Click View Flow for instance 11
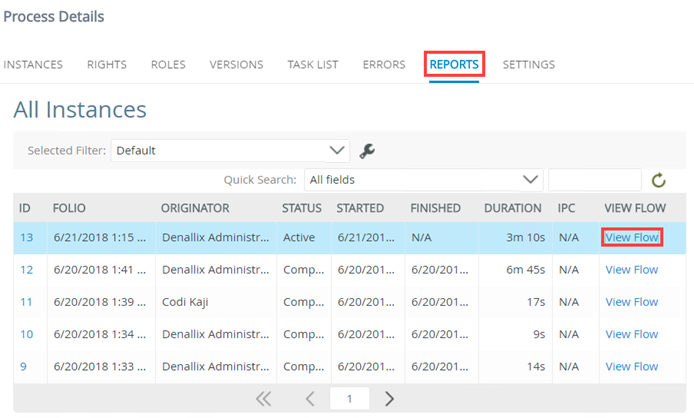Screen dimensions: 694x418 tap(631, 302)
